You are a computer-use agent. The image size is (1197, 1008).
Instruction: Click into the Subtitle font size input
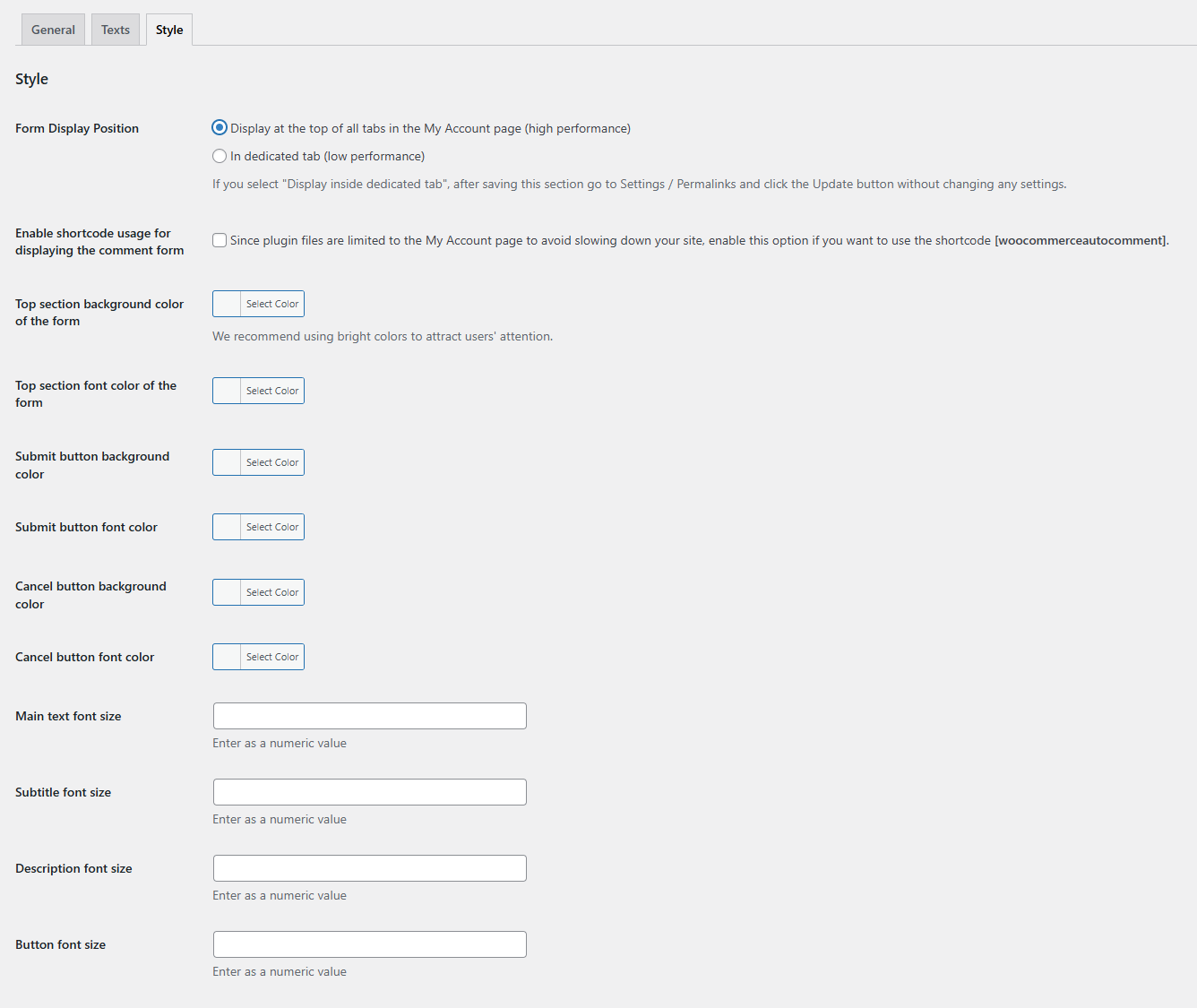click(x=369, y=792)
